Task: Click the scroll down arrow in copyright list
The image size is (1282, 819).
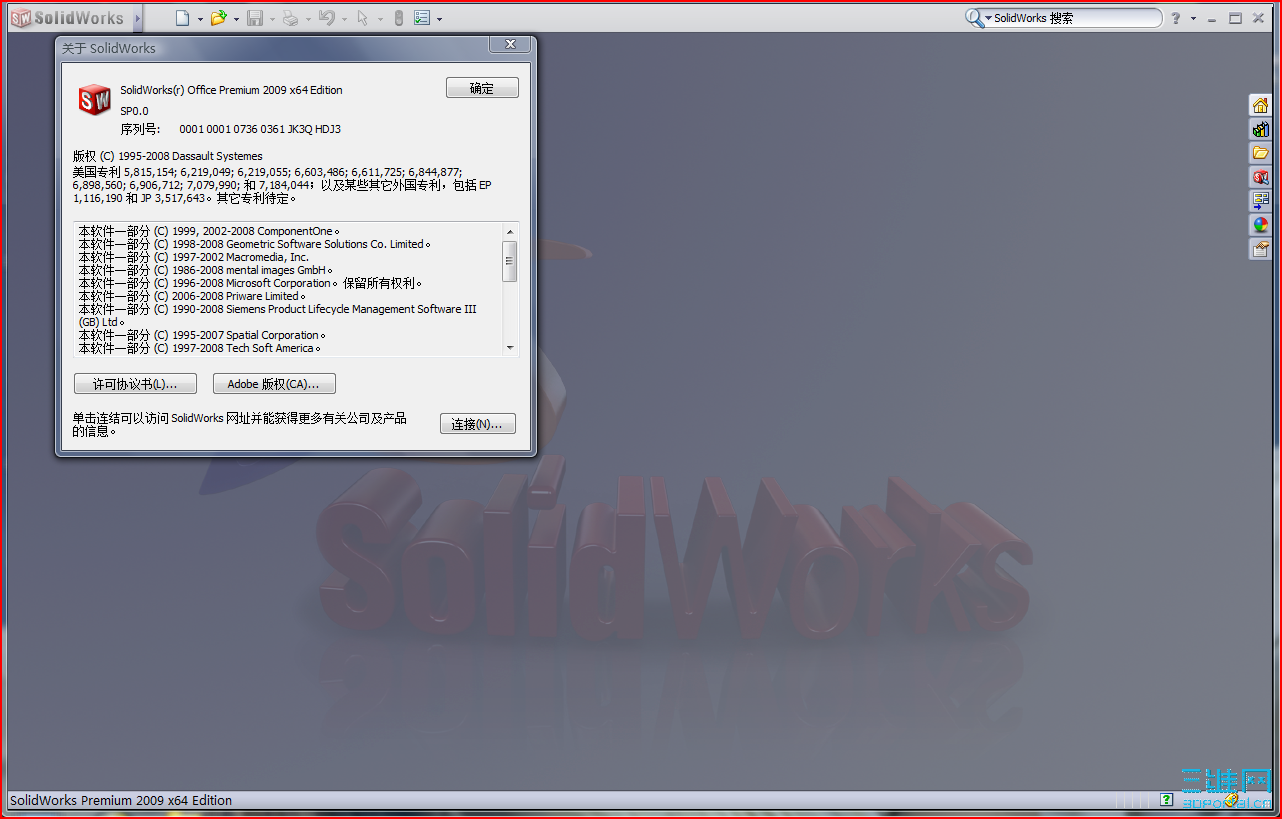Action: [510, 347]
